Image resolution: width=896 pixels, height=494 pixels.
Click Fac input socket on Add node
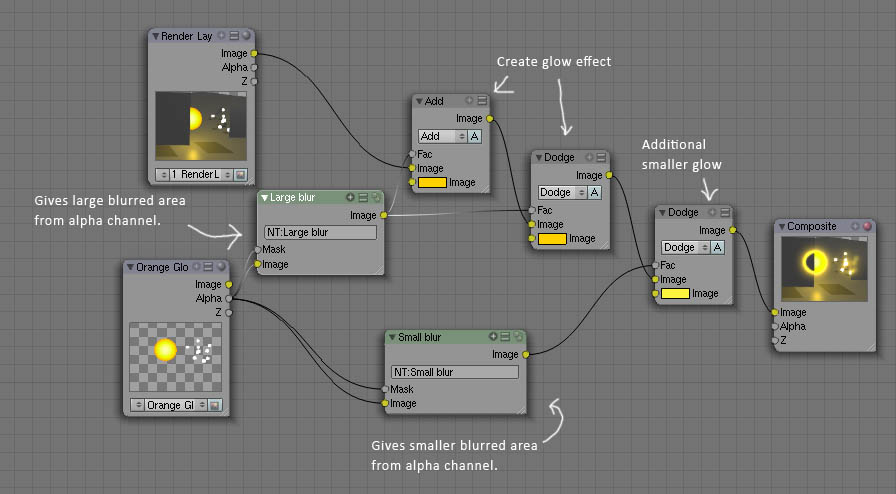click(412, 154)
